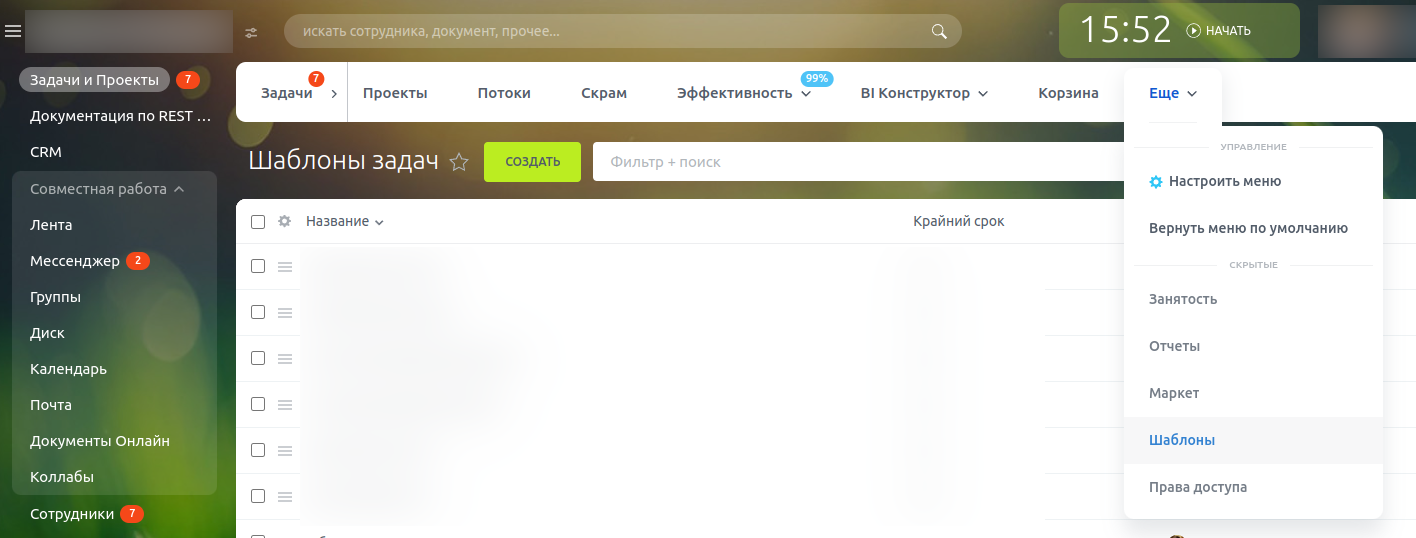This screenshot has width=1416, height=538.
Task: Tick checkbox of fifth template row
Action: pyautogui.click(x=258, y=450)
